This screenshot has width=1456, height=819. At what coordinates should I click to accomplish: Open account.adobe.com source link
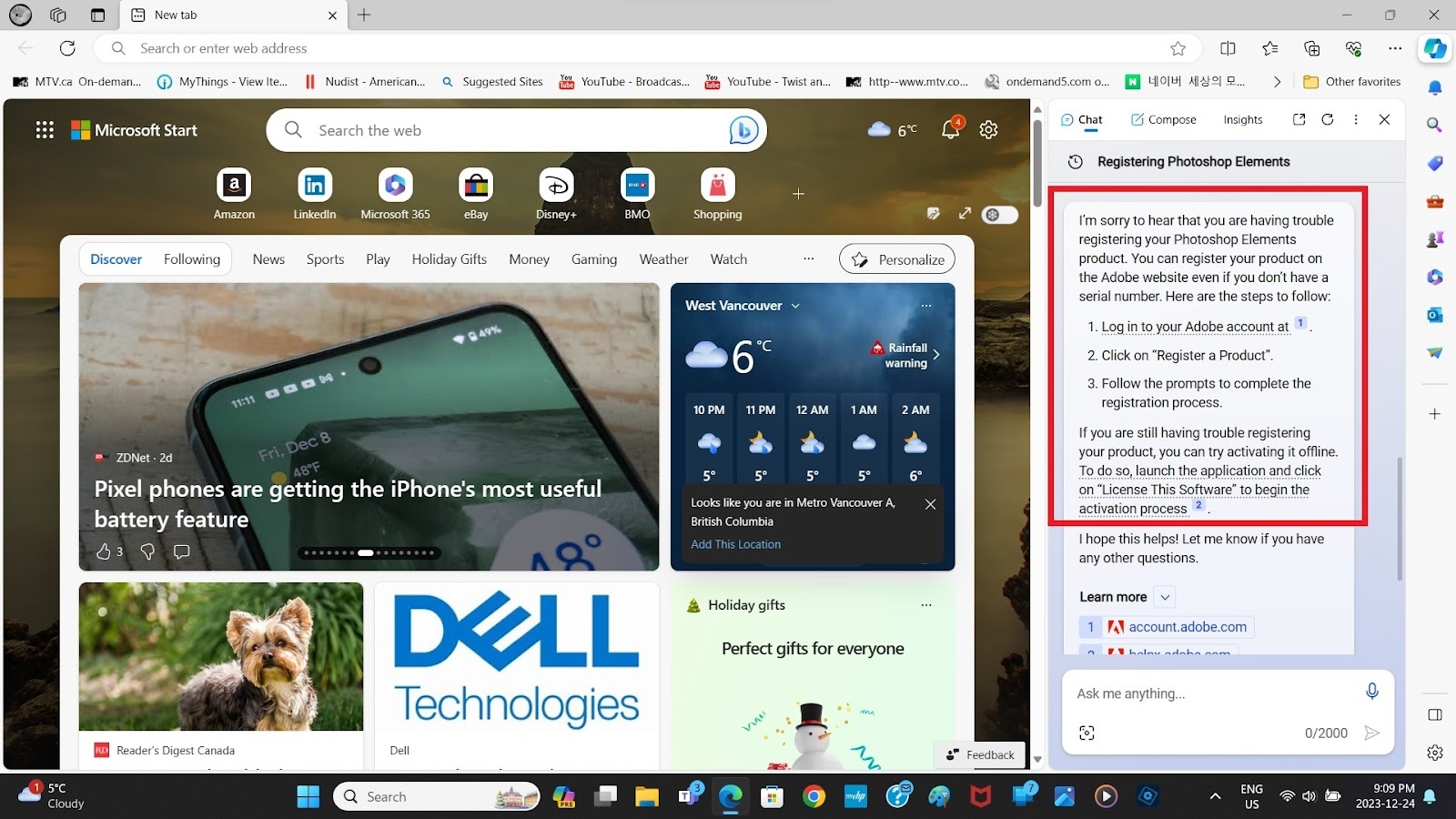(x=1167, y=627)
